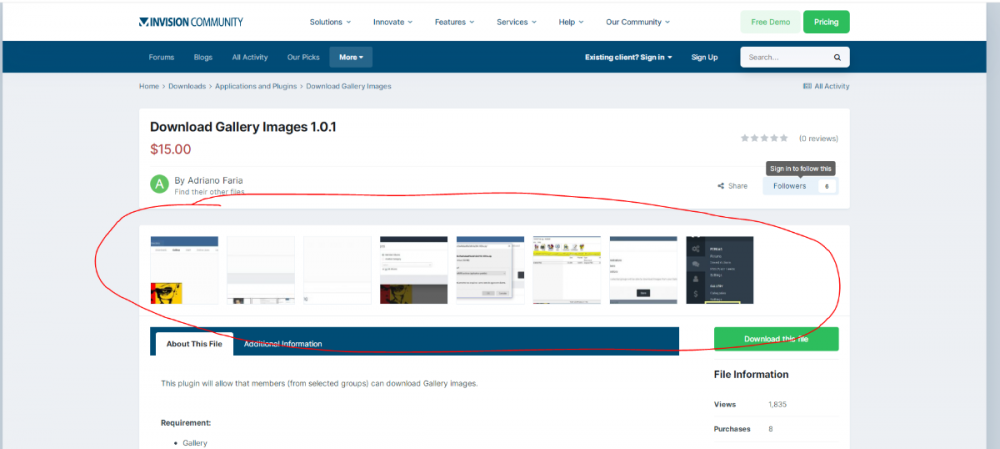Viewport: 1000px width, 449px height.
Task: Click the Free Demo button
Action: point(769,21)
